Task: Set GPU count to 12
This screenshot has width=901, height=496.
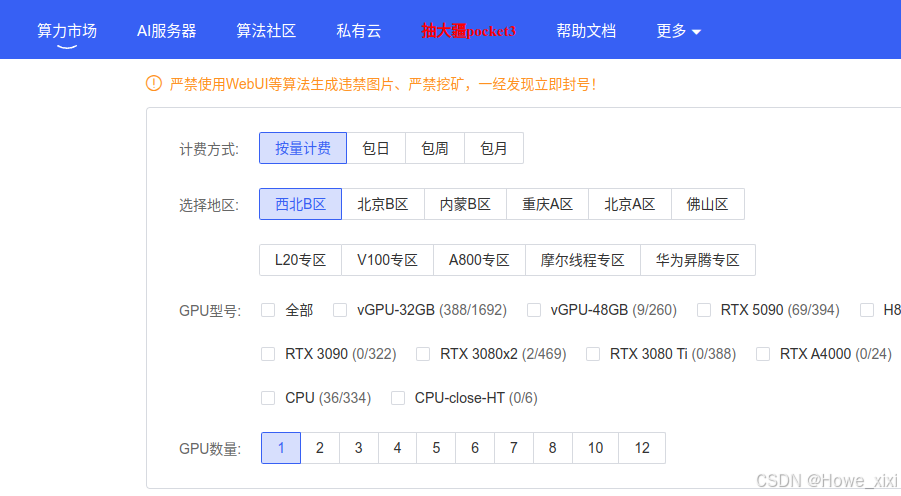Action: (x=642, y=448)
